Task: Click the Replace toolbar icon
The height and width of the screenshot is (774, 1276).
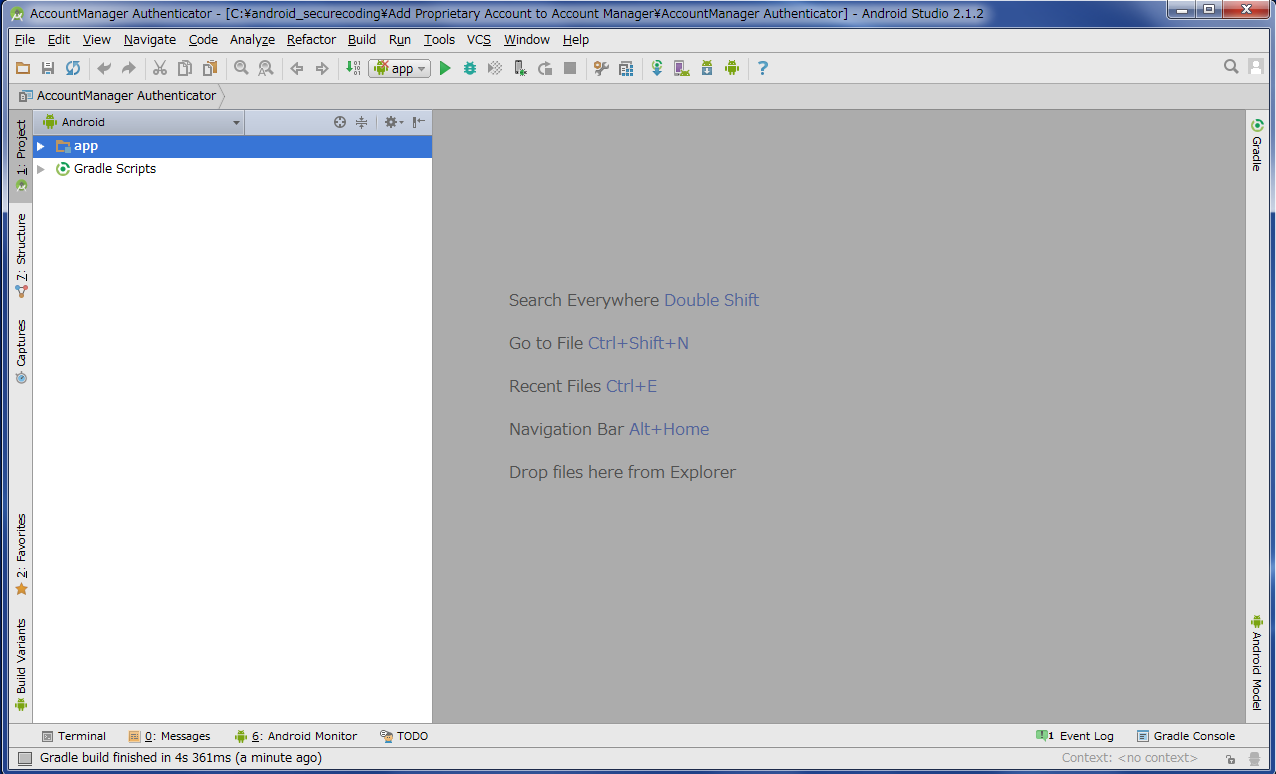Action: [x=266, y=68]
